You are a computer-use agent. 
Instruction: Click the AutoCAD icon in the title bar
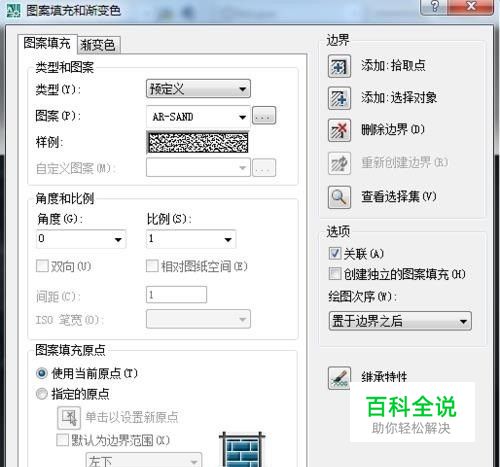point(13,11)
